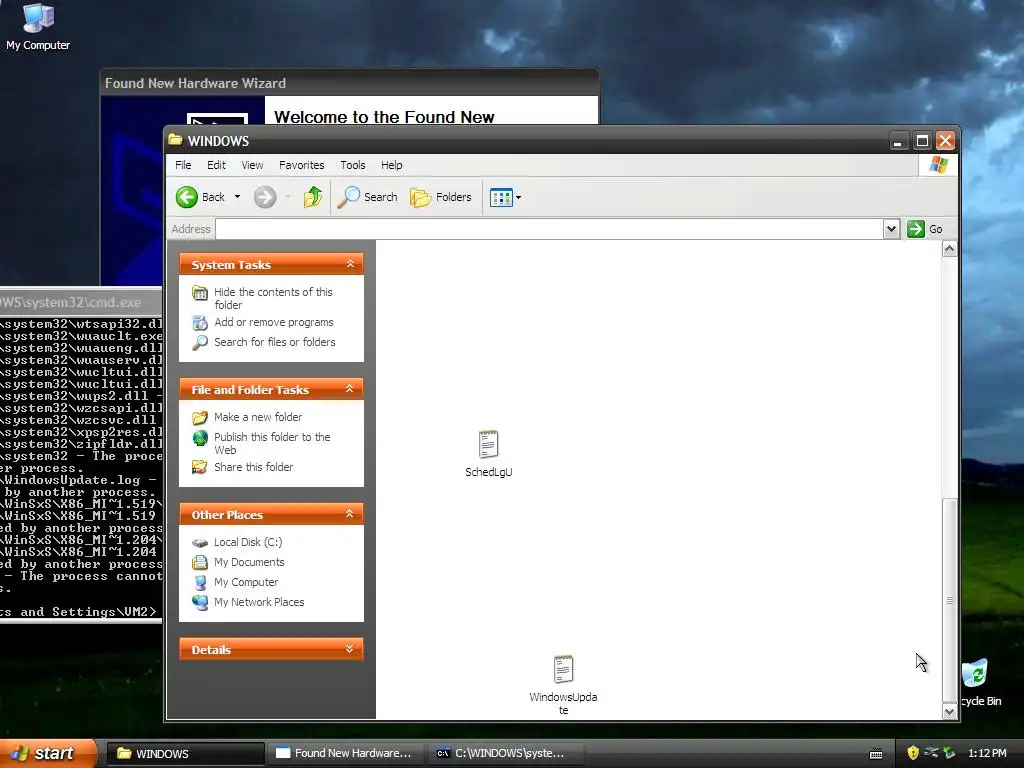The height and width of the screenshot is (768, 1024).
Task: Click the scrollbar up arrow
Action: click(x=950, y=249)
